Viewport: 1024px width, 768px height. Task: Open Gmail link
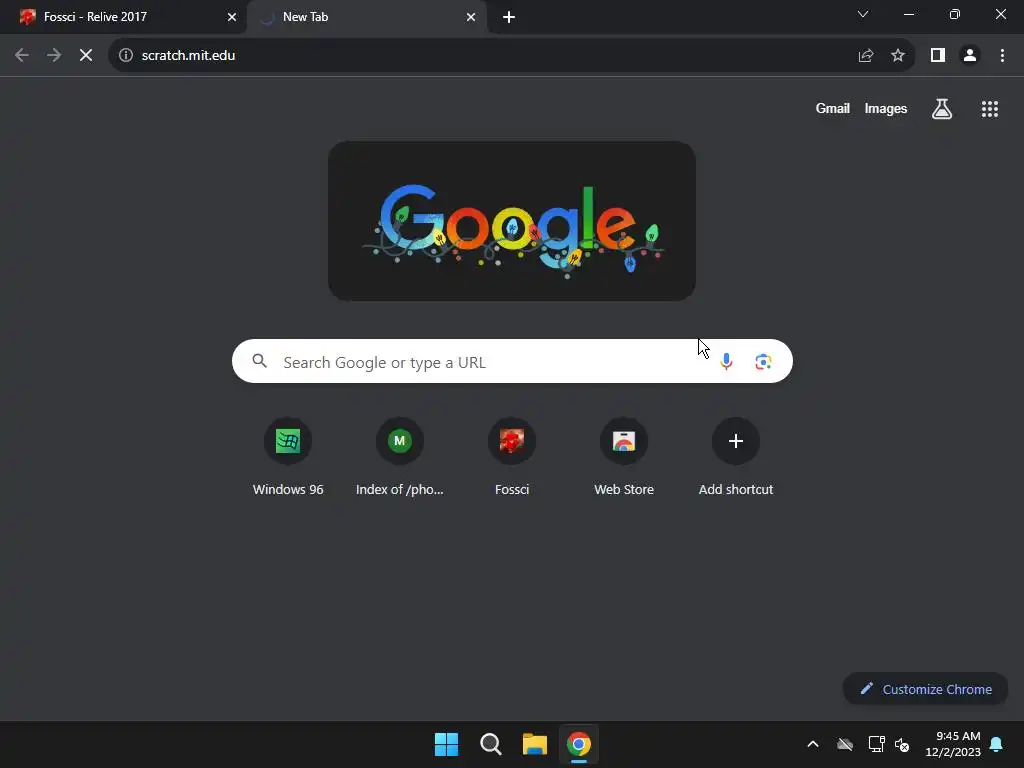pos(833,108)
